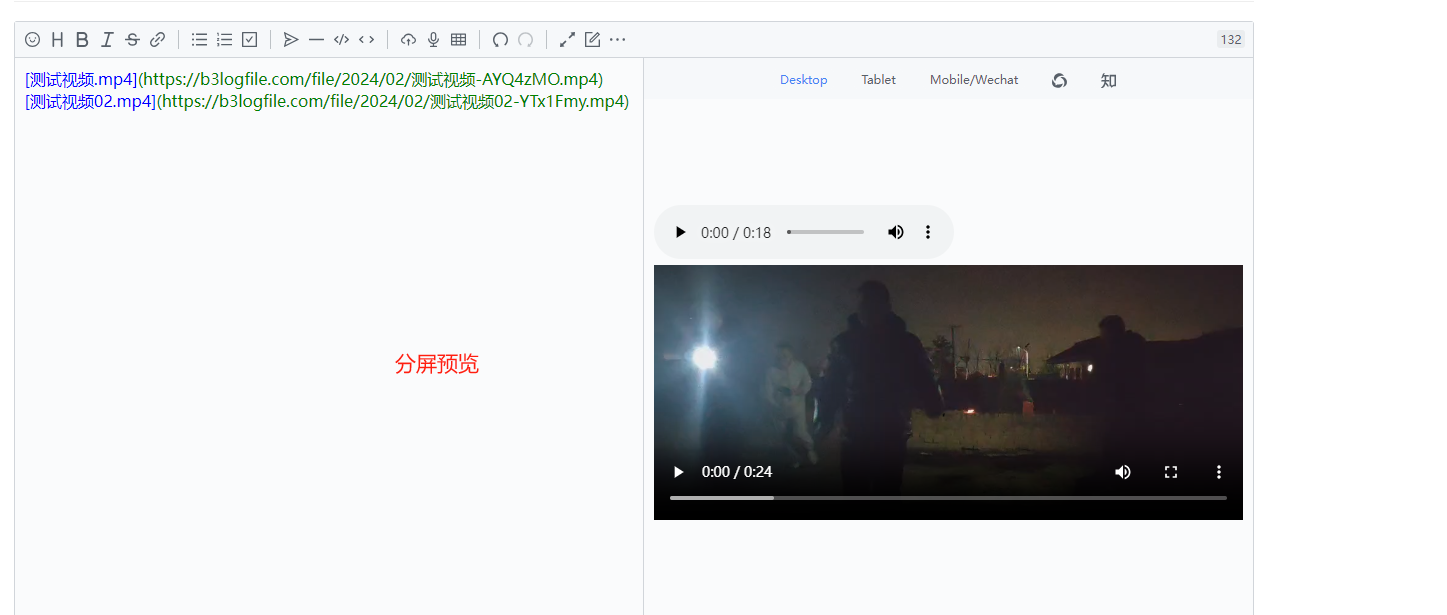Play the 0:24 video
The image size is (1447, 615).
click(x=678, y=472)
